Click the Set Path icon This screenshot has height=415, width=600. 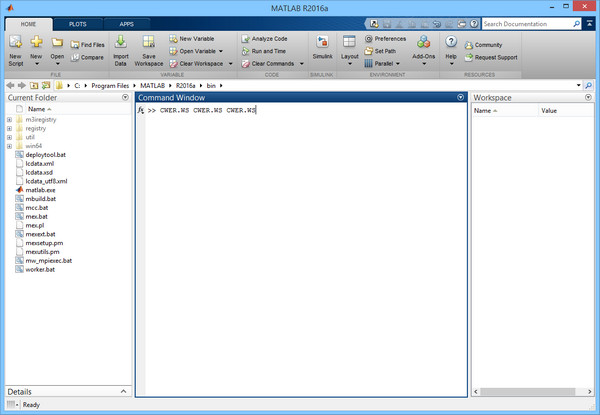(x=385, y=50)
